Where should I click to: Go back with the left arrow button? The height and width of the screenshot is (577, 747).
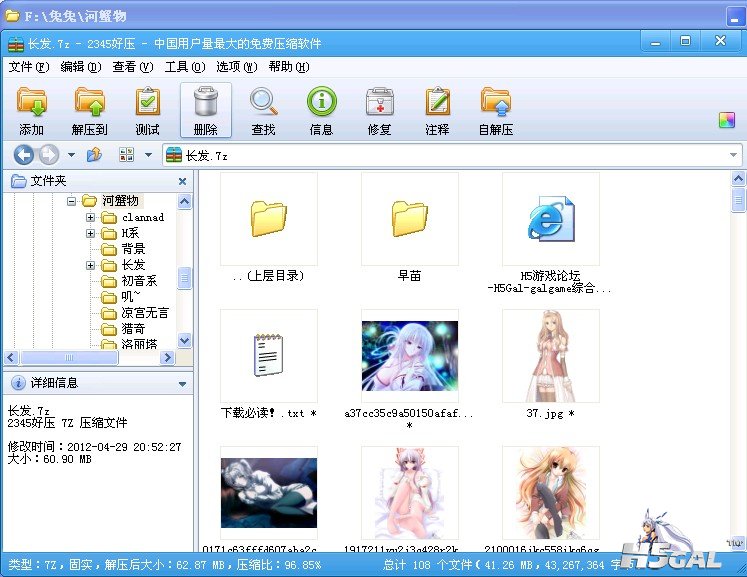pyautogui.click(x=24, y=155)
